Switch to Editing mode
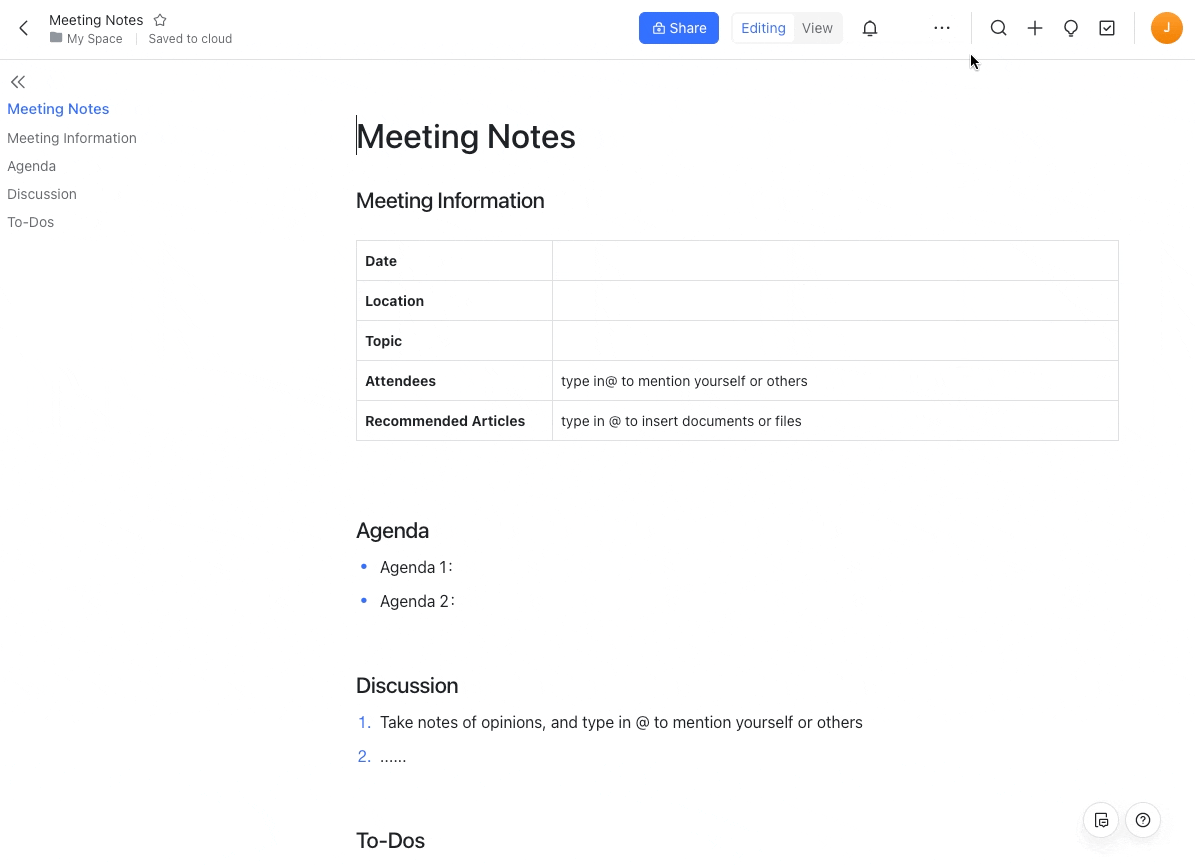This screenshot has height=865, width=1195. 763,28
